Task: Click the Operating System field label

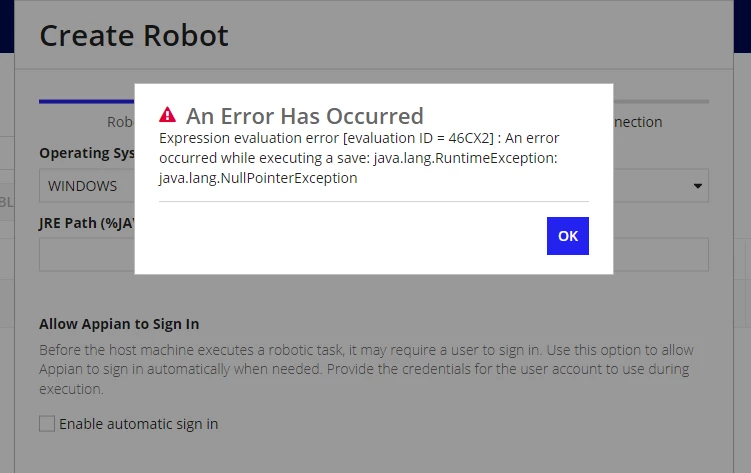Action: click(87, 153)
